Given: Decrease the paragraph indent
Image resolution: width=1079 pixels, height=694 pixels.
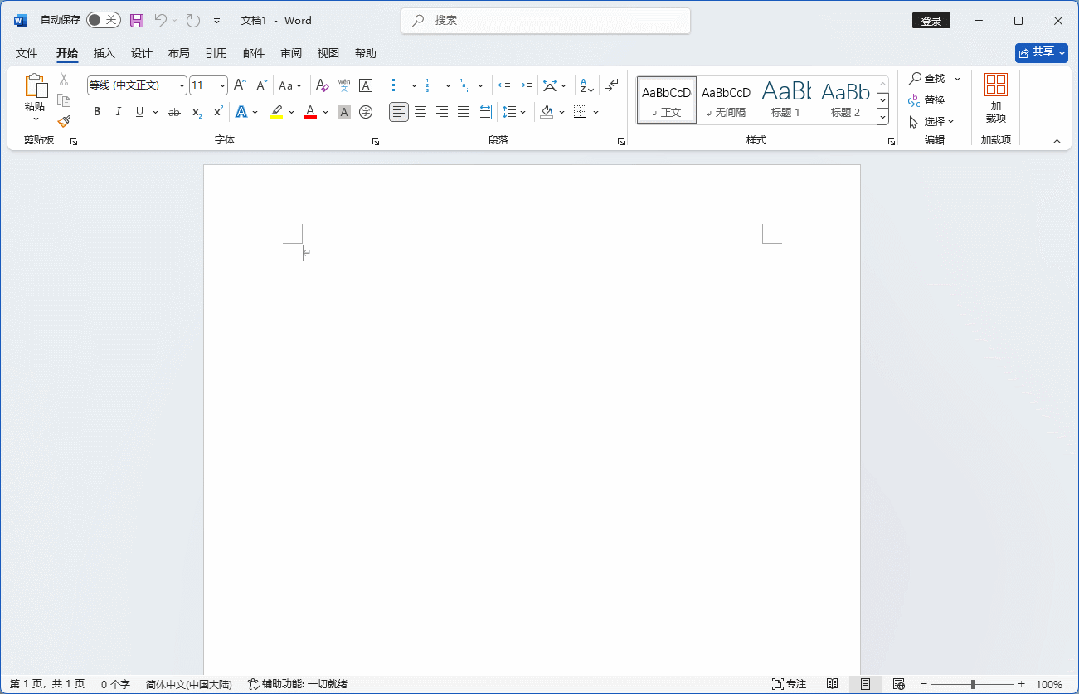Looking at the screenshot, I should tap(504, 85).
